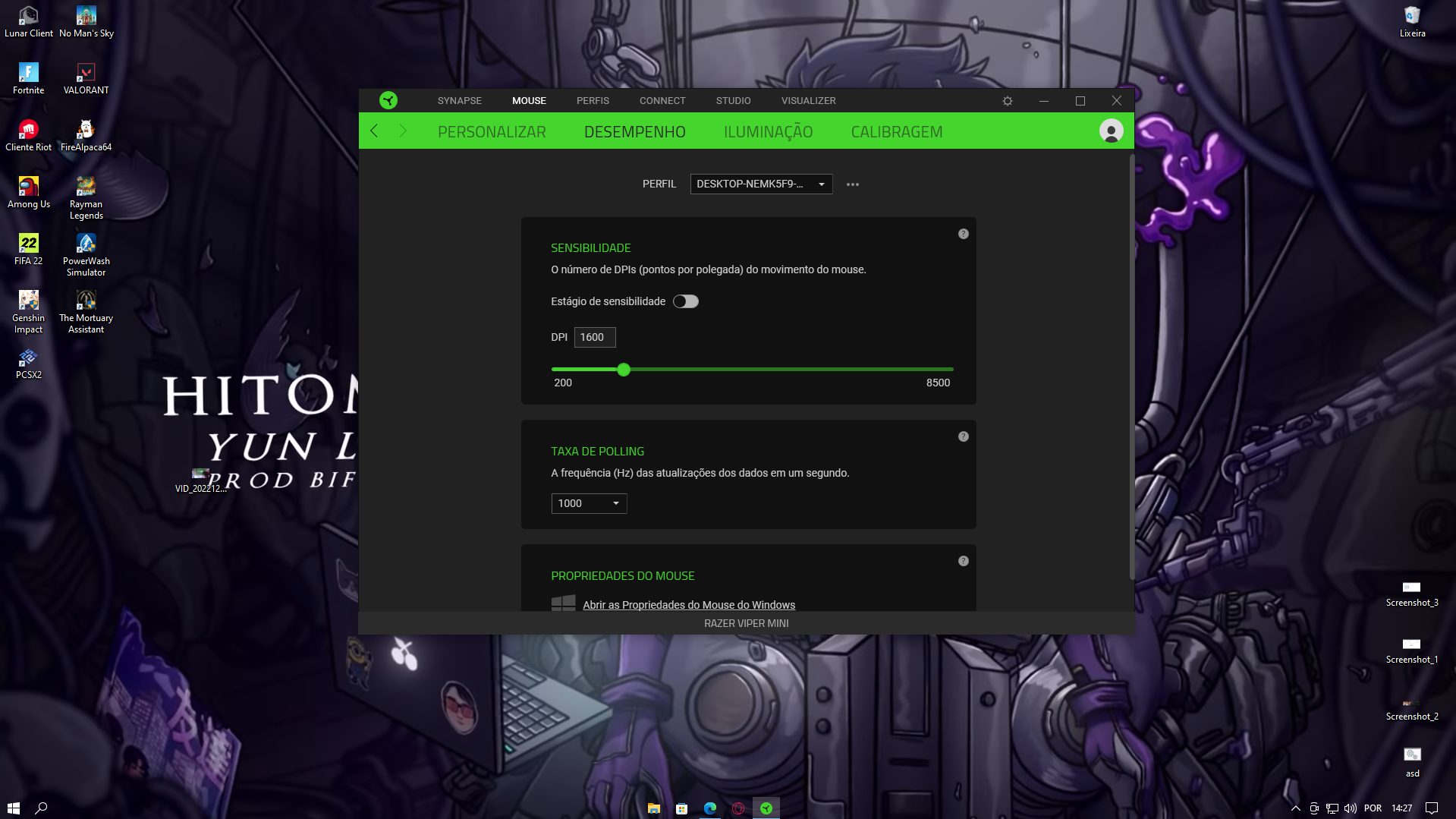
Task: Select The Mortuary Assistant desktop icon
Action: (x=86, y=312)
